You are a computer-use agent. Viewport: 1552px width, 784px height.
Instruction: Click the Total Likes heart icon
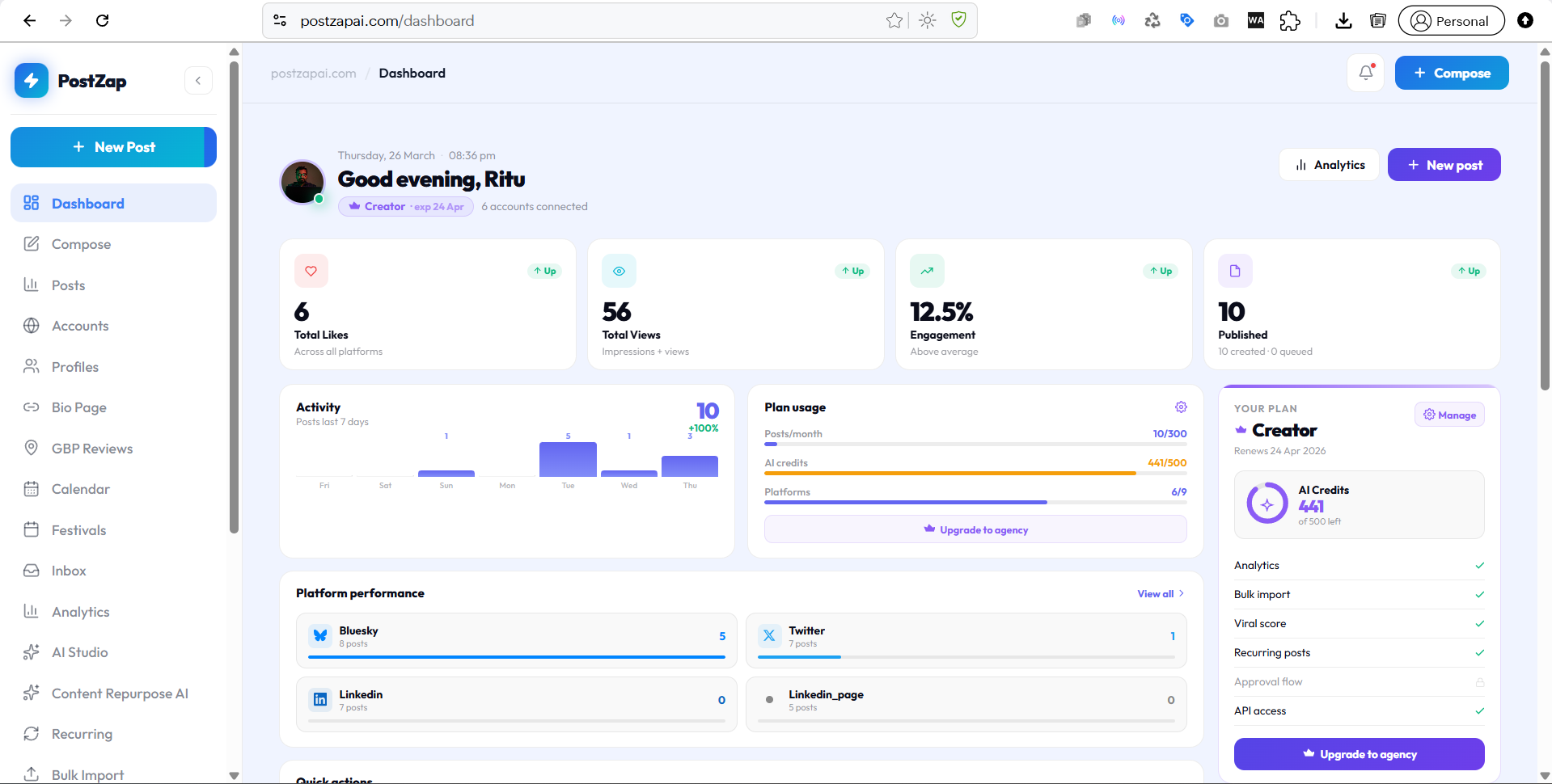pos(311,272)
